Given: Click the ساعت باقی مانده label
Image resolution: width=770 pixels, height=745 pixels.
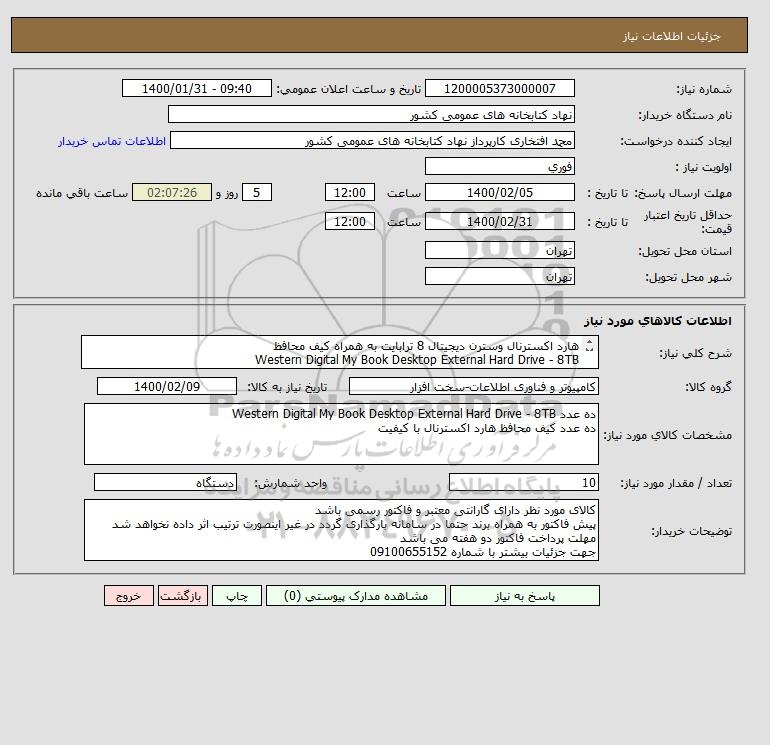Looking at the screenshot, I should 82,193.
